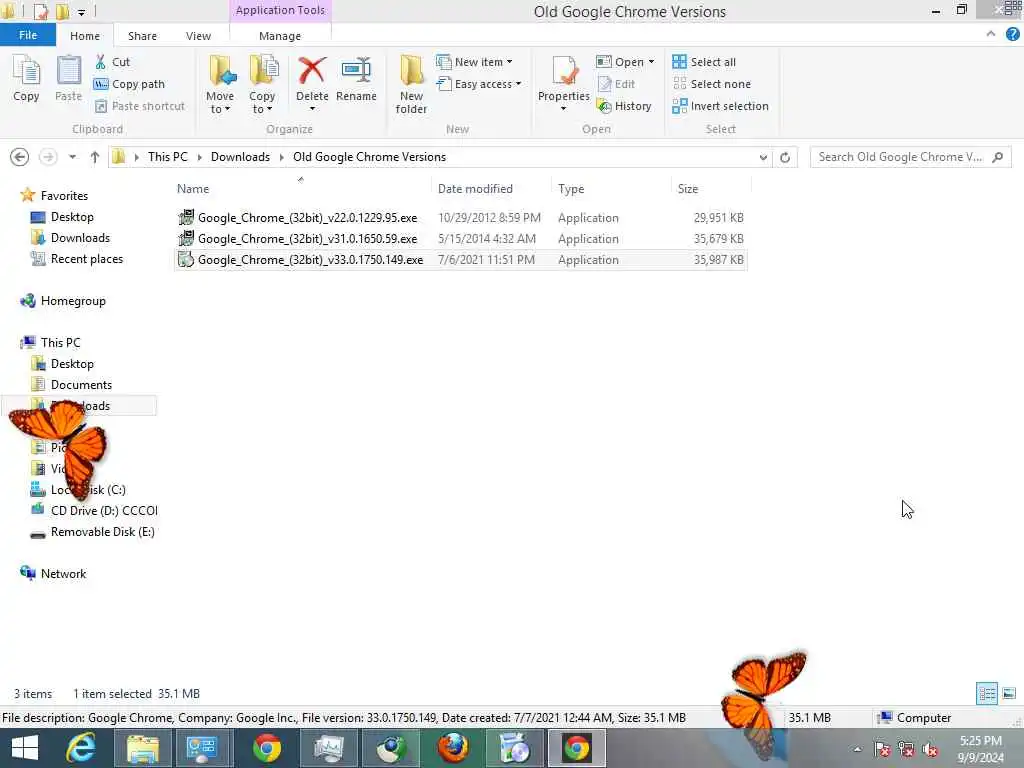Click Select none
This screenshot has width=1024, height=768.
[712, 84]
